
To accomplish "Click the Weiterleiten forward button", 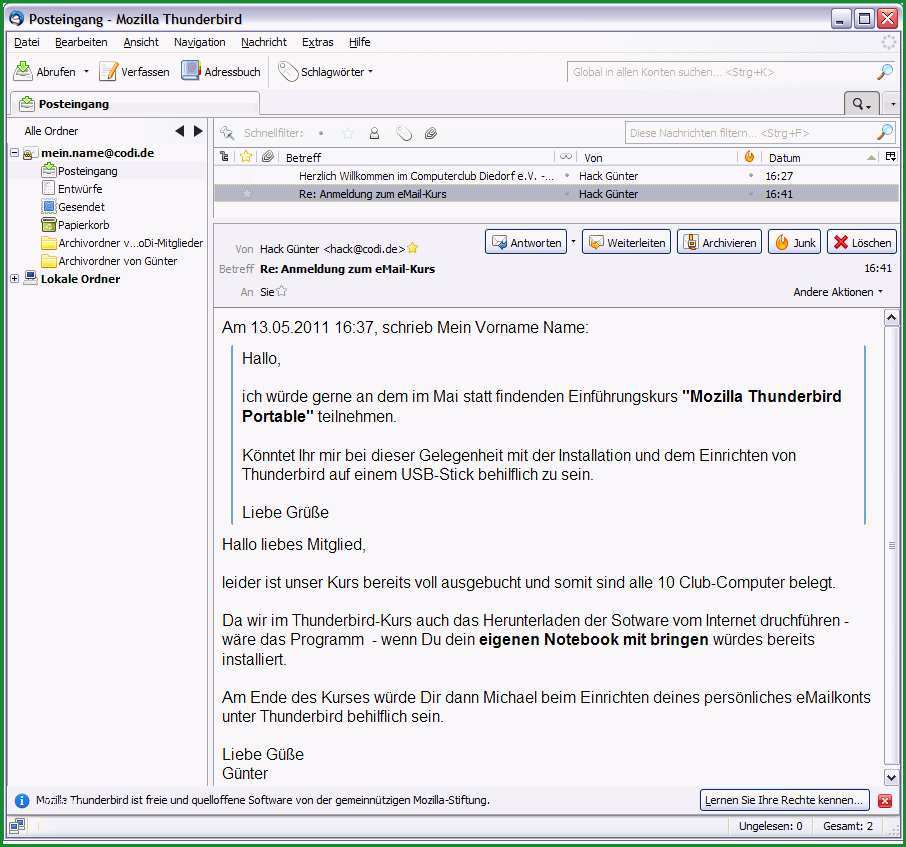I will (x=626, y=243).
